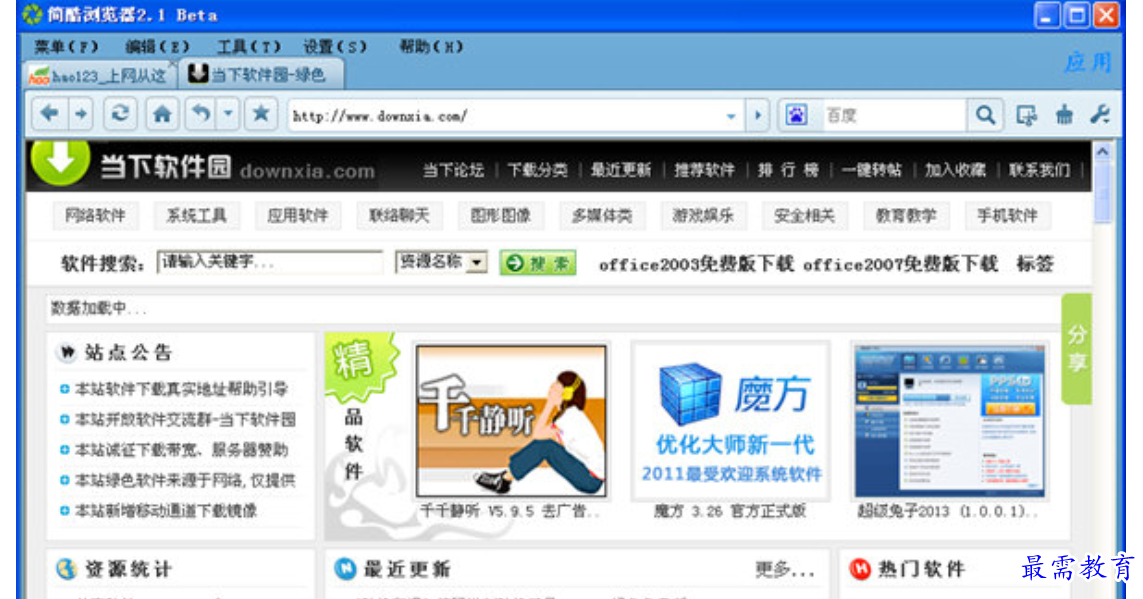Open the address bar URL dropdown
The width and height of the screenshot is (1143, 599).
click(x=730, y=117)
